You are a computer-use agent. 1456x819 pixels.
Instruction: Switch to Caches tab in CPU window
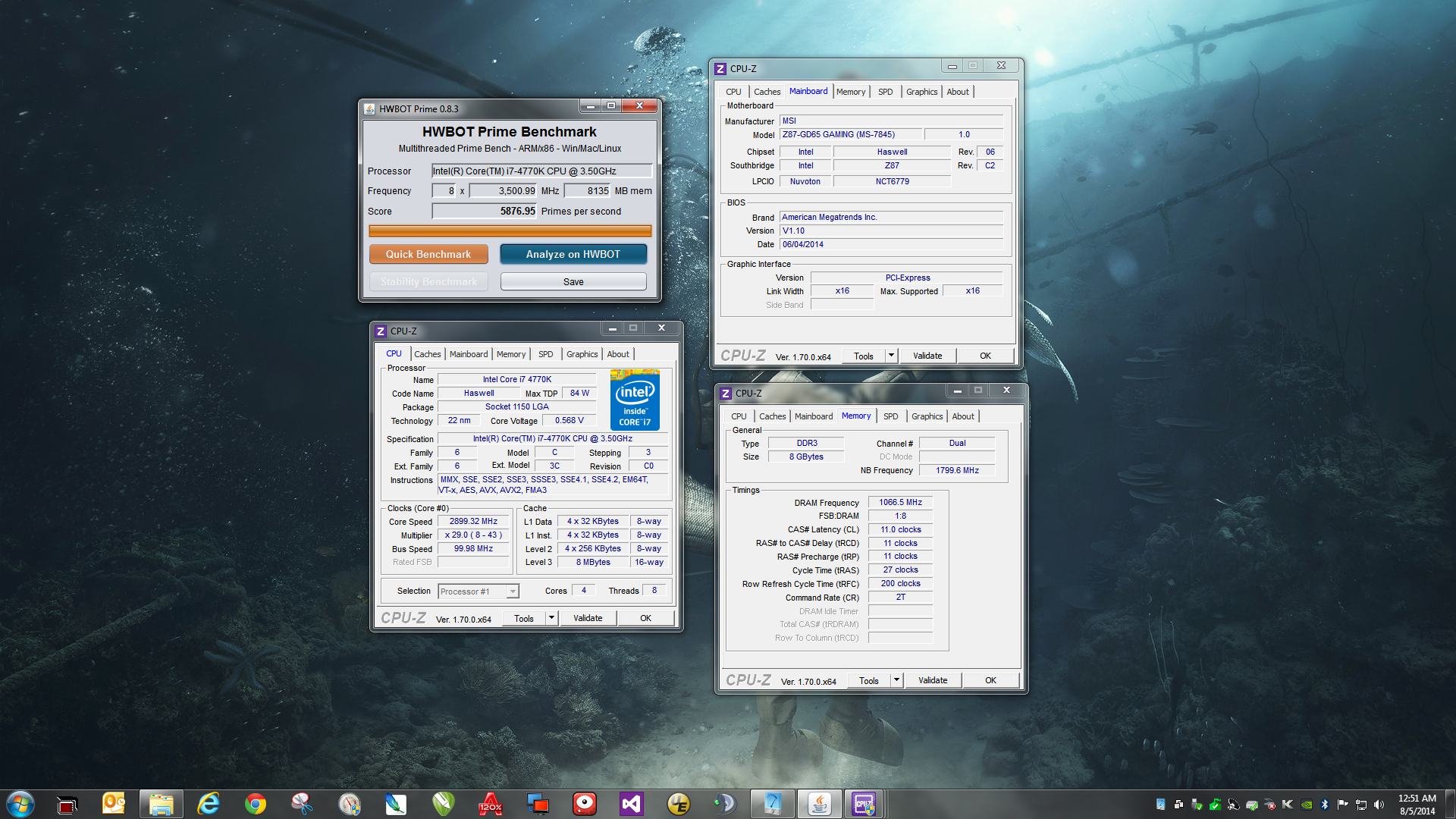(x=427, y=354)
